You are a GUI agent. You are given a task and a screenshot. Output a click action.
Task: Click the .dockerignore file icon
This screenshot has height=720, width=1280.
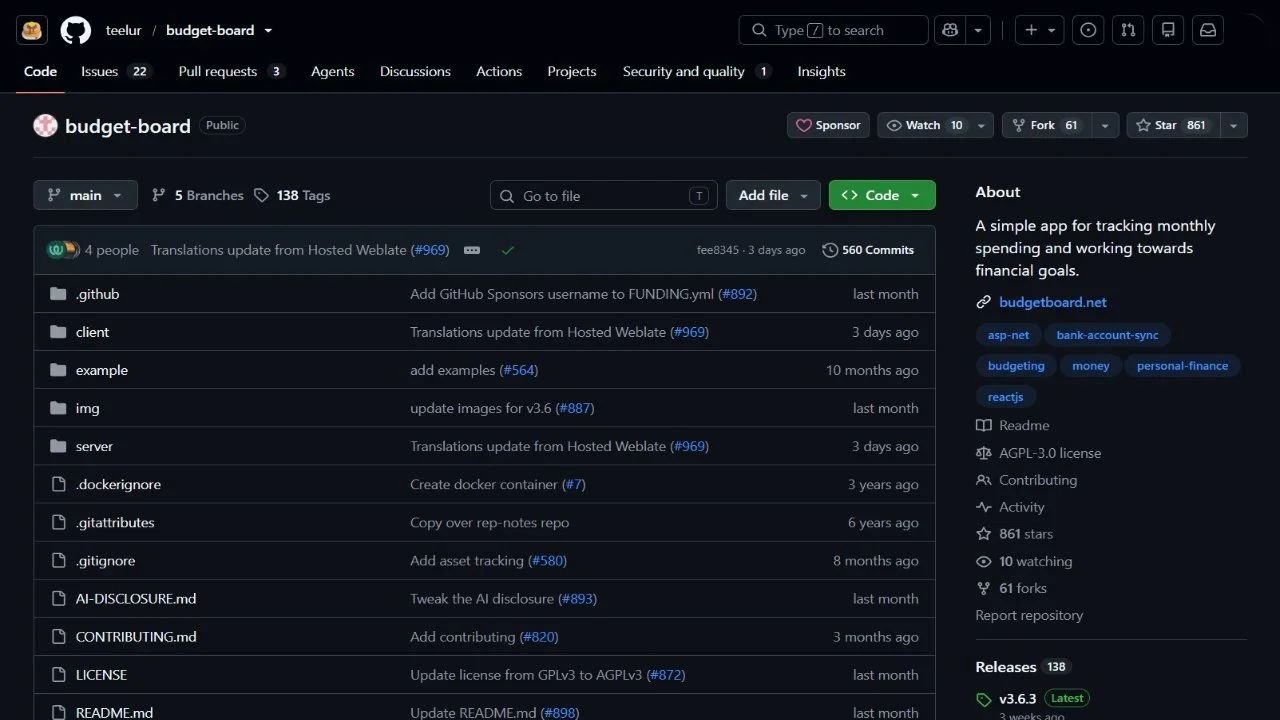click(58, 484)
